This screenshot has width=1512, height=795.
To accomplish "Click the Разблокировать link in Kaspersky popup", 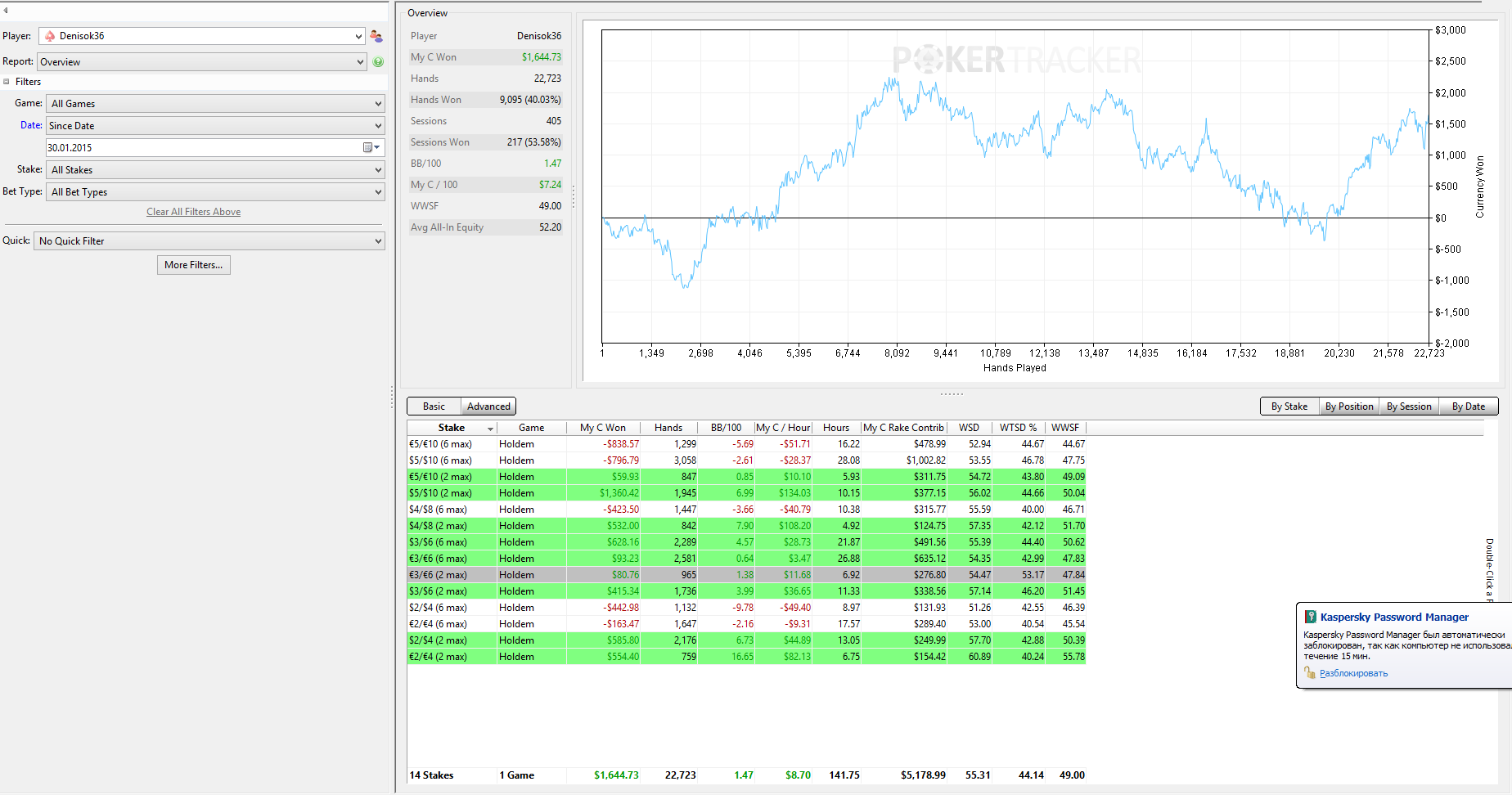I will (1353, 674).
